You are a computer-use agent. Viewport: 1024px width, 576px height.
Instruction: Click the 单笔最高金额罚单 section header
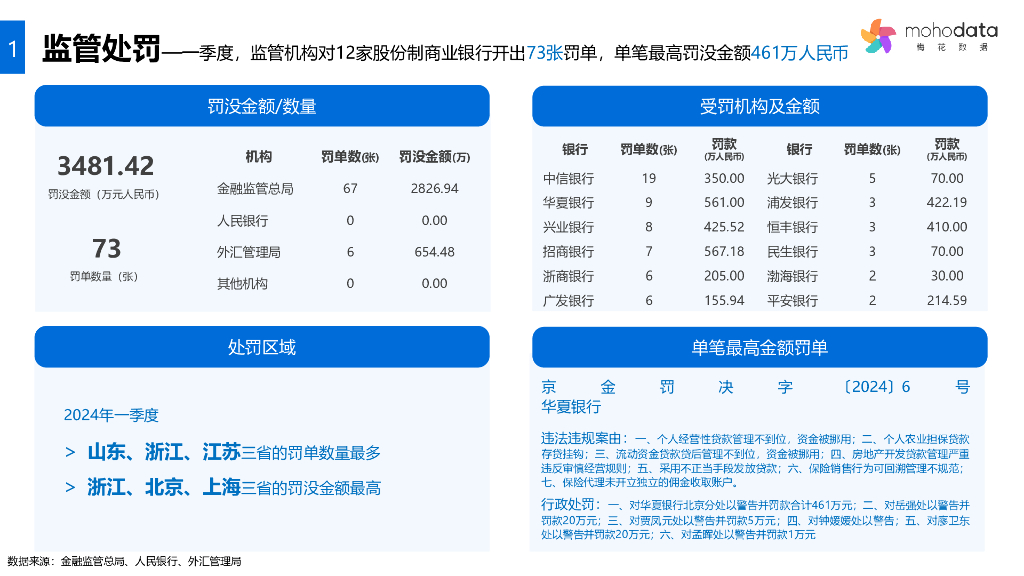pyautogui.click(x=760, y=347)
